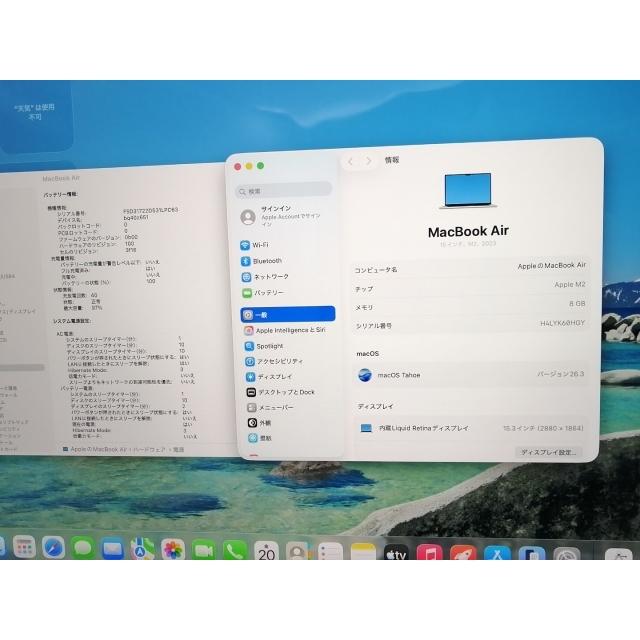Click the 天気 unavailable widget
The width and height of the screenshot is (640, 640).
pos(36,117)
